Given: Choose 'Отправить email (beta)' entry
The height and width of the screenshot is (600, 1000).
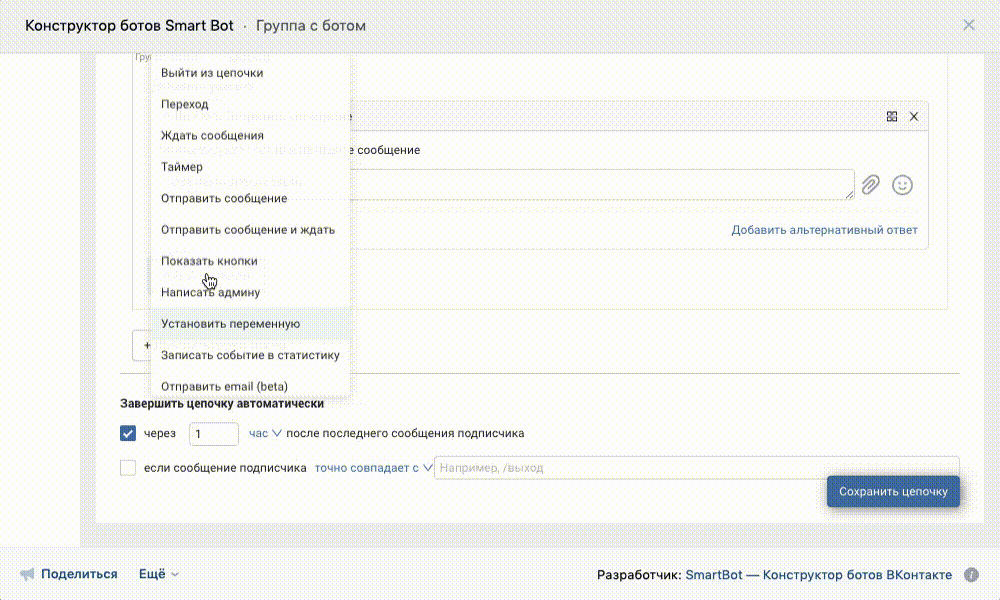Looking at the screenshot, I should click(x=250, y=386).
